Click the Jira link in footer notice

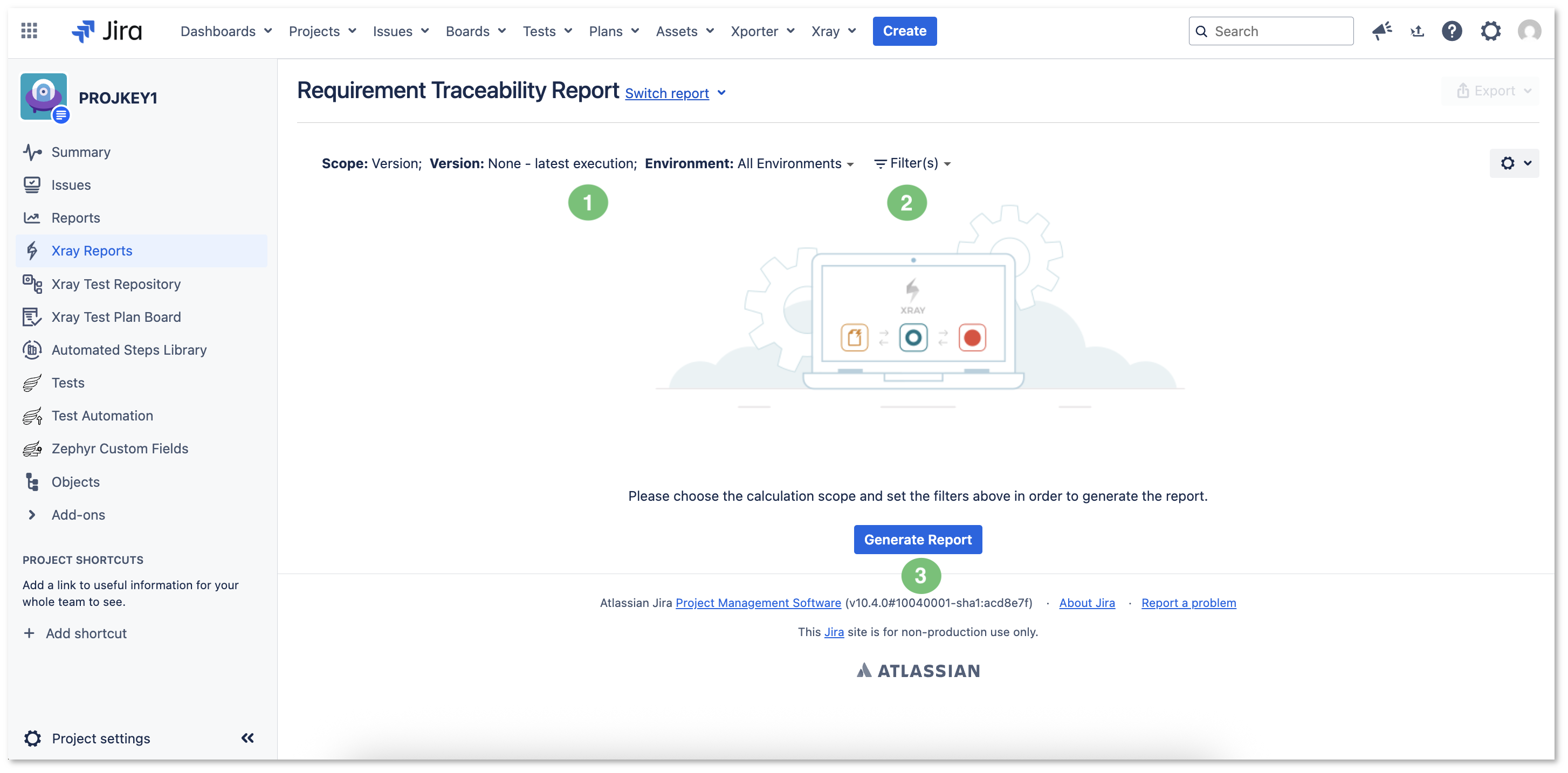pyautogui.click(x=833, y=632)
